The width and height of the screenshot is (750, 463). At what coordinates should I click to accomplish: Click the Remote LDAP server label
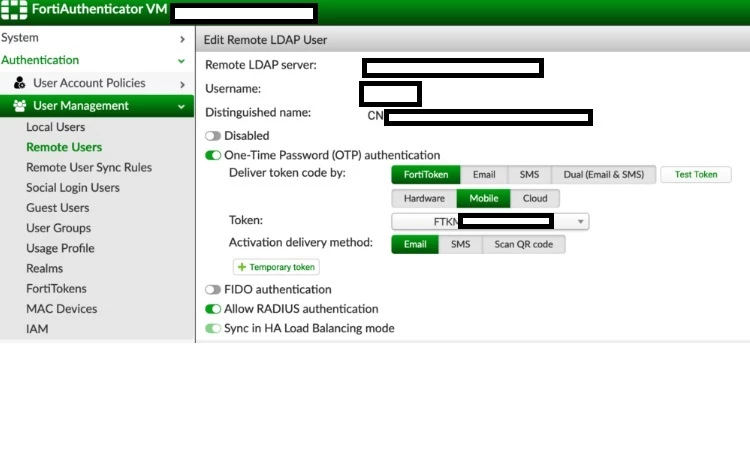pyautogui.click(x=261, y=65)
